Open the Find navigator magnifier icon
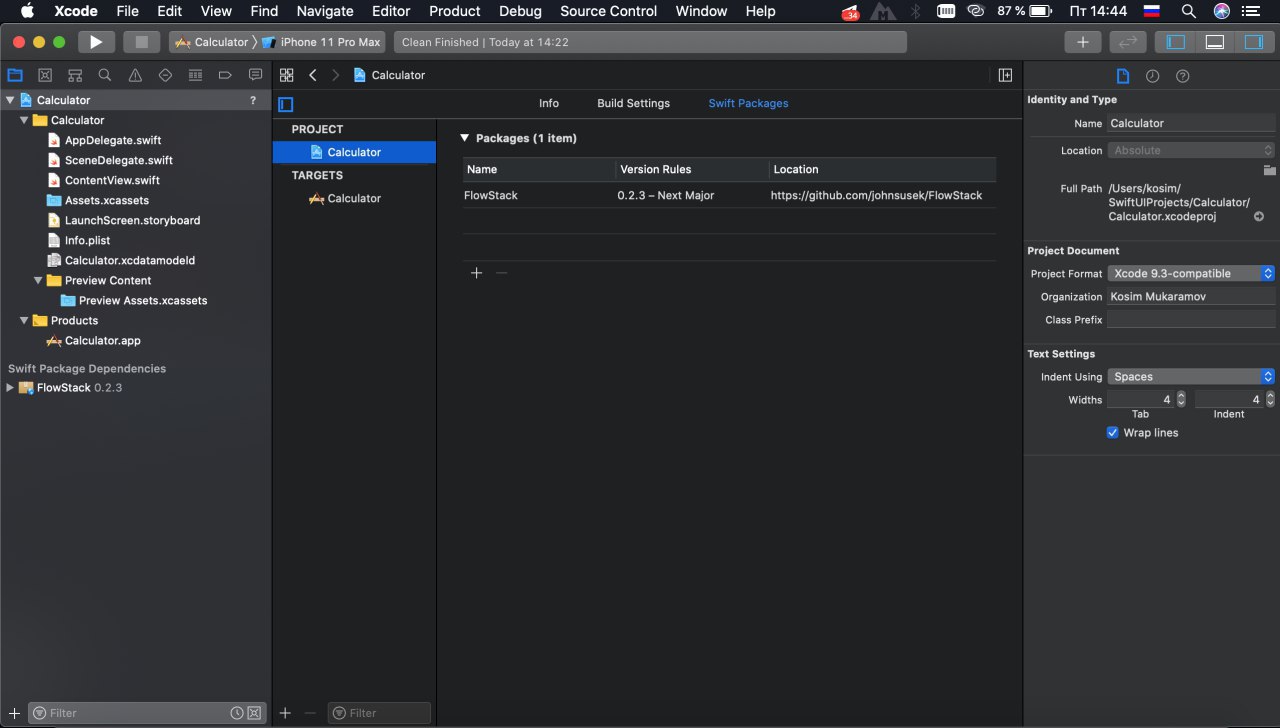This screenshot has width=1280, height=728. (x=105, y=75)
